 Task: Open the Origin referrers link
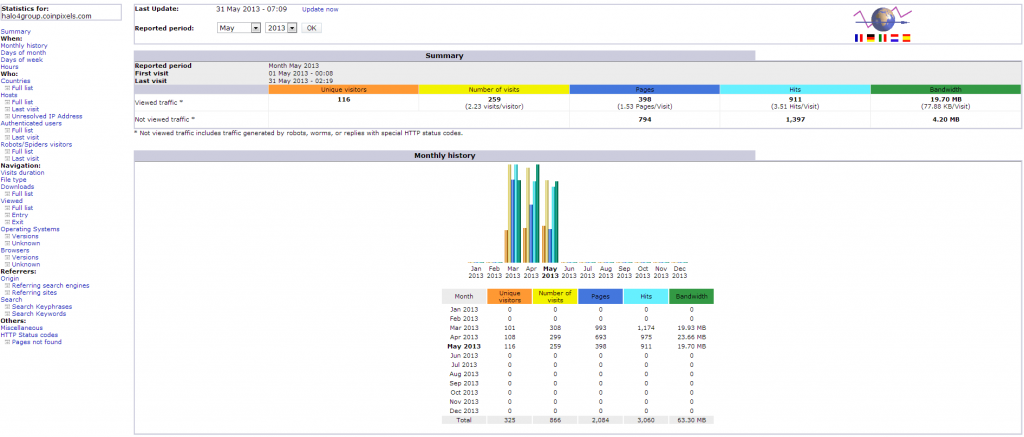(x=10, y=278)
